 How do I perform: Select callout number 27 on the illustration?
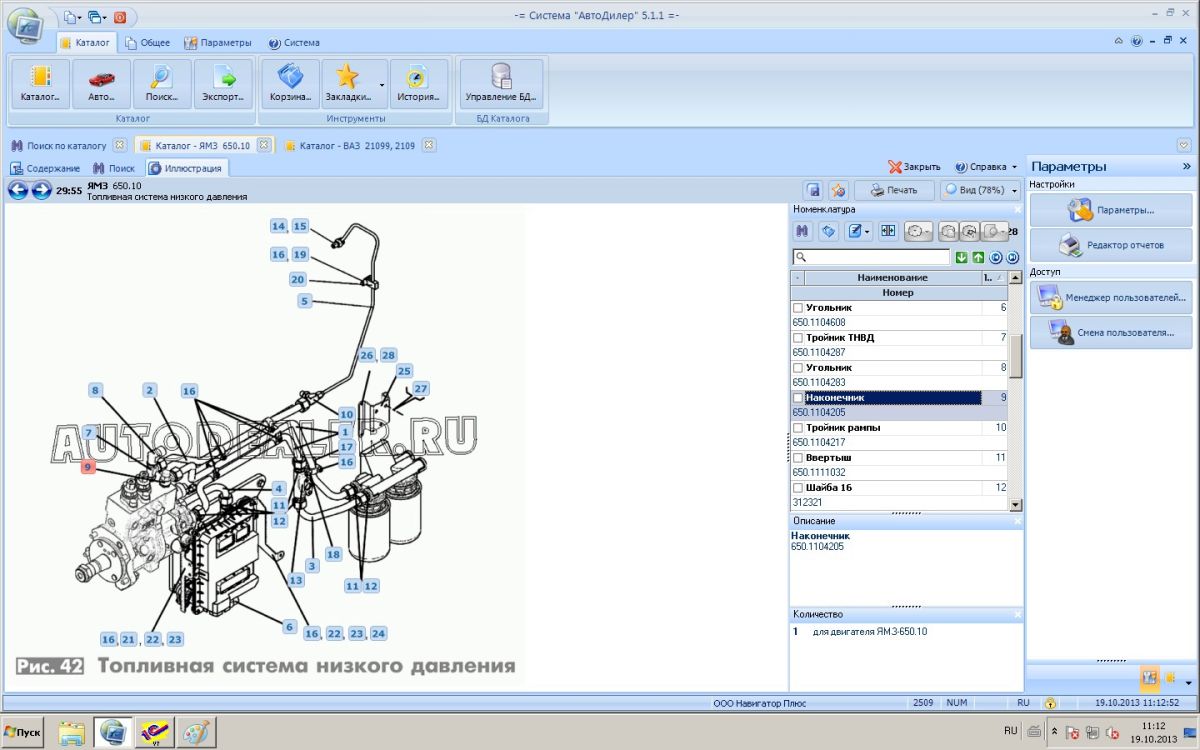421,388
